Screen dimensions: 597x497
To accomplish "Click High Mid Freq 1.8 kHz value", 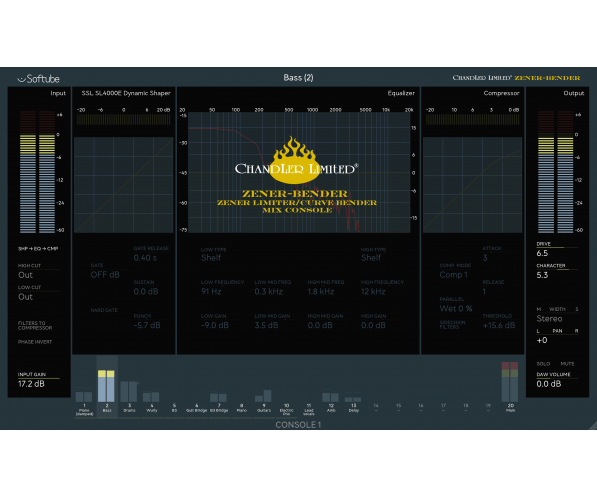I will (x=321, y=292).
